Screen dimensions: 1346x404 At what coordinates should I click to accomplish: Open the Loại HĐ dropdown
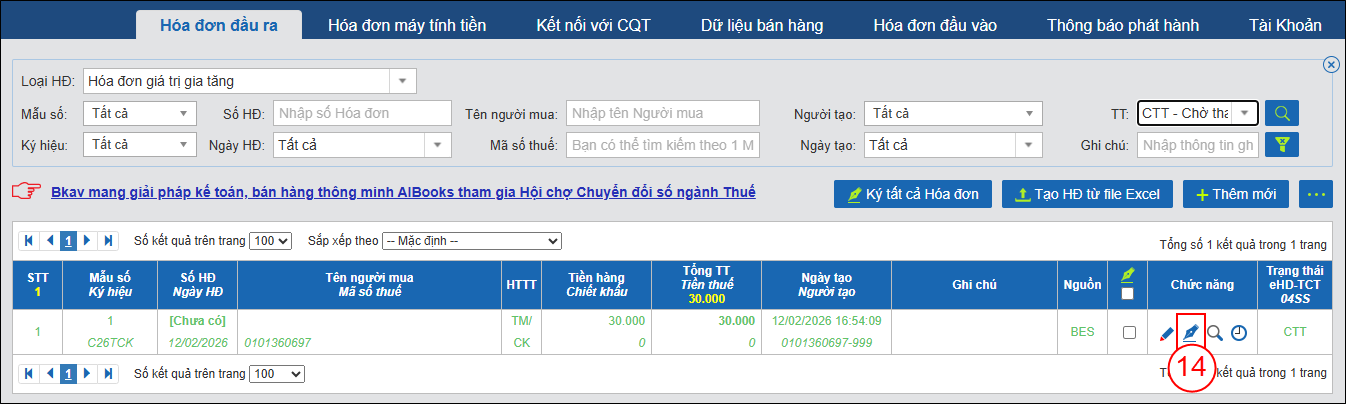[x=403, y=81]
